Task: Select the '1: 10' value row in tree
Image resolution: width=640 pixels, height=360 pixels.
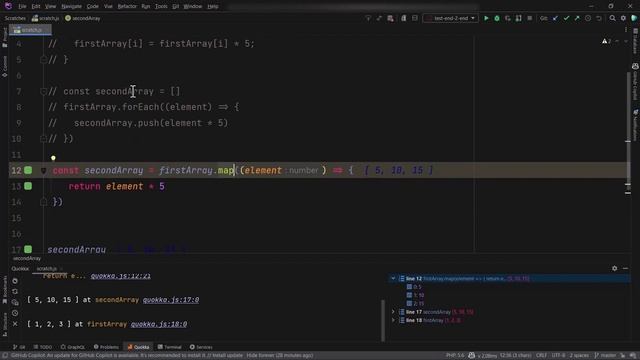Action: click(416, 295)
